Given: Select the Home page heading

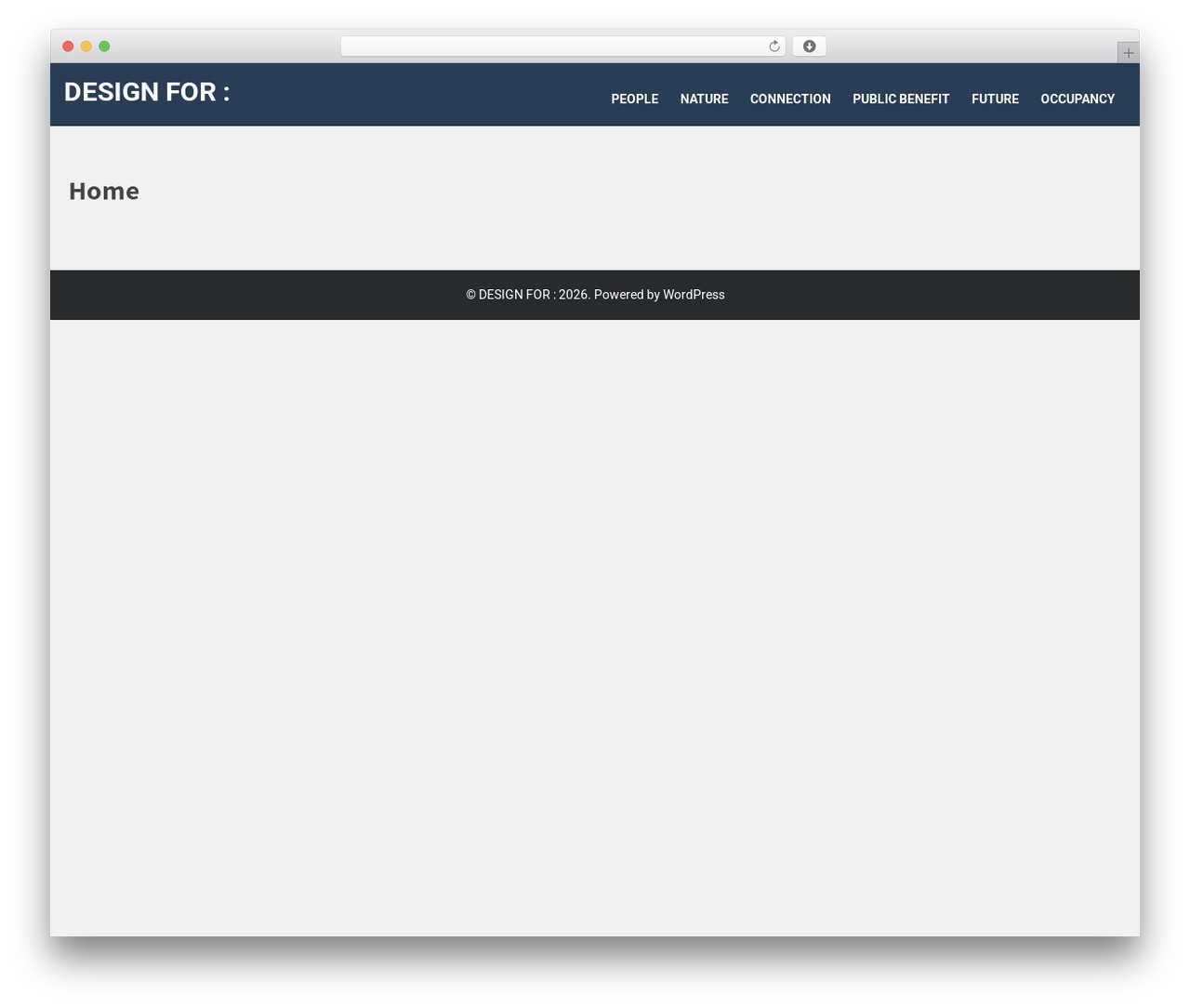Looking at the screenshot, I should pyautogui.click(x=104, y=191).
